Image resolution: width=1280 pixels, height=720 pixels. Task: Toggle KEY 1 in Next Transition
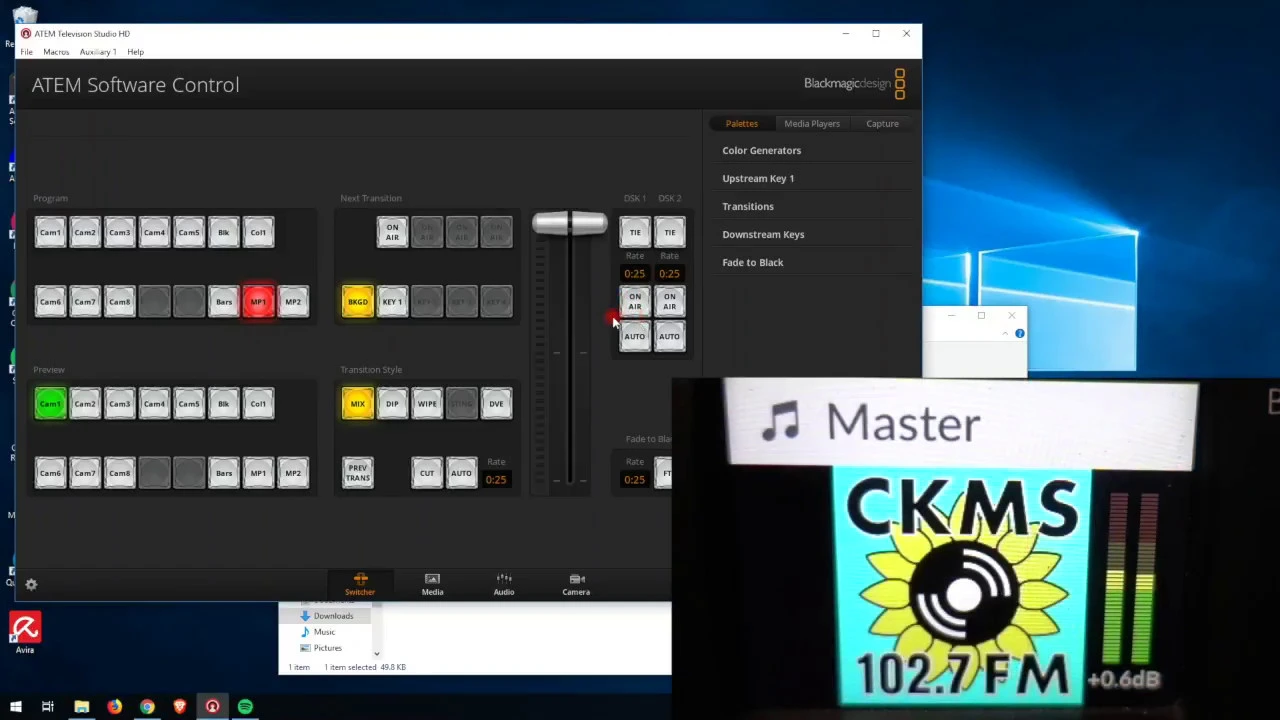pyautogui.click(x=392, y=301)
